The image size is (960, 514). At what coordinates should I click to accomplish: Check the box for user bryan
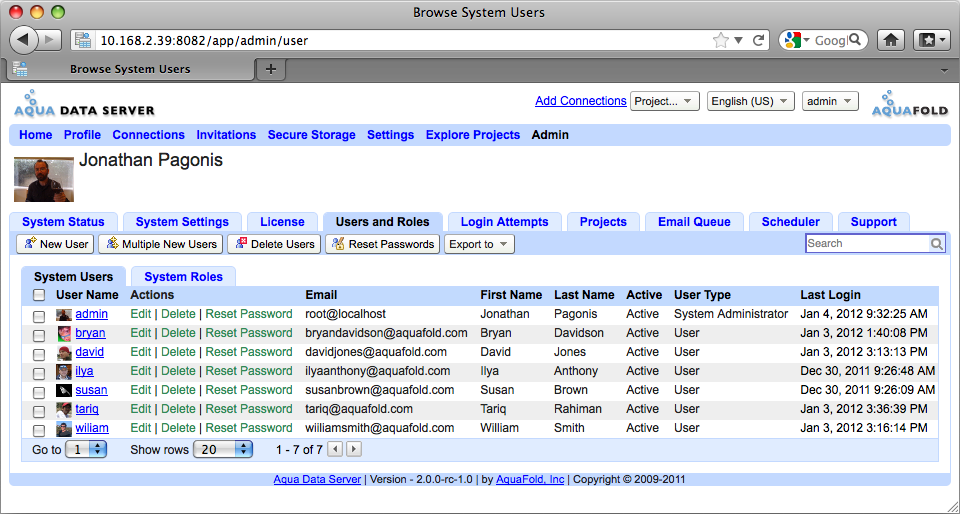click(x=39, y=333)
